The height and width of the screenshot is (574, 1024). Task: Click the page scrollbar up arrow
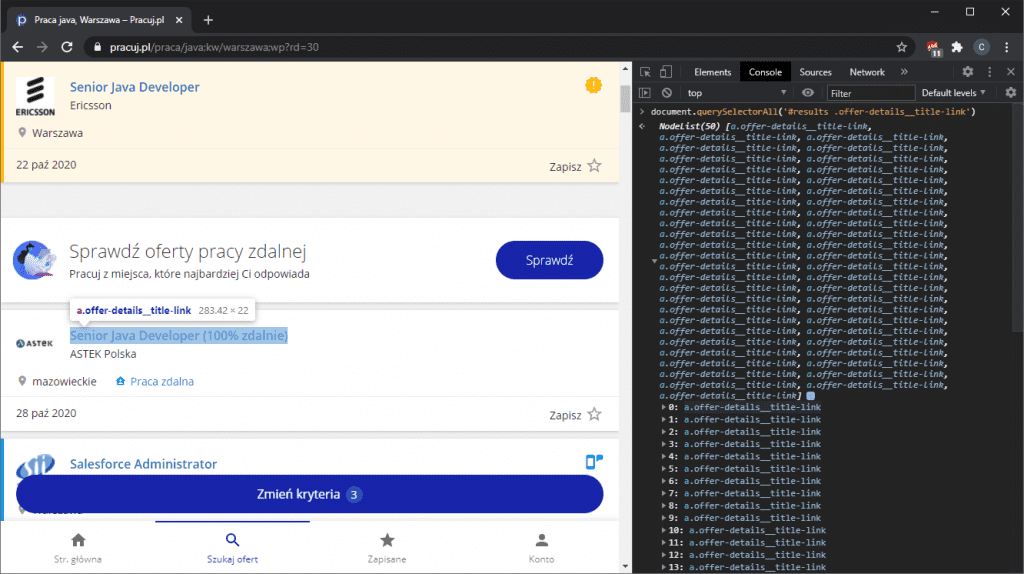click(x=626, y=69)
